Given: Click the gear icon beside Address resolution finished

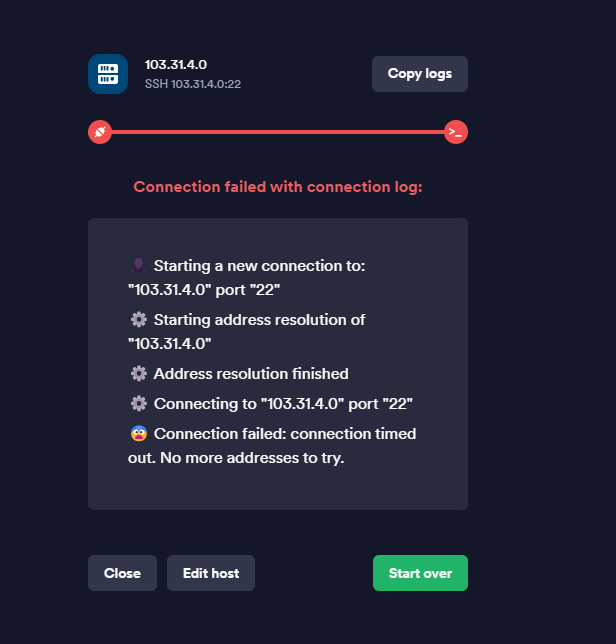Looking at the screenshot, I should click(138, 374).
